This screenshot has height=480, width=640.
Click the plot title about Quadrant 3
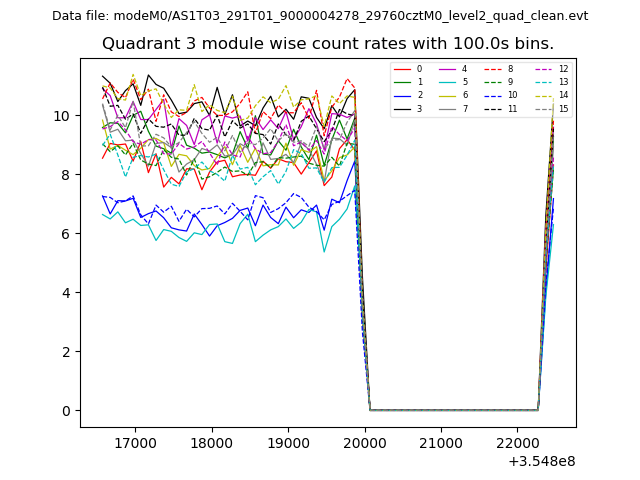point(327,44)
